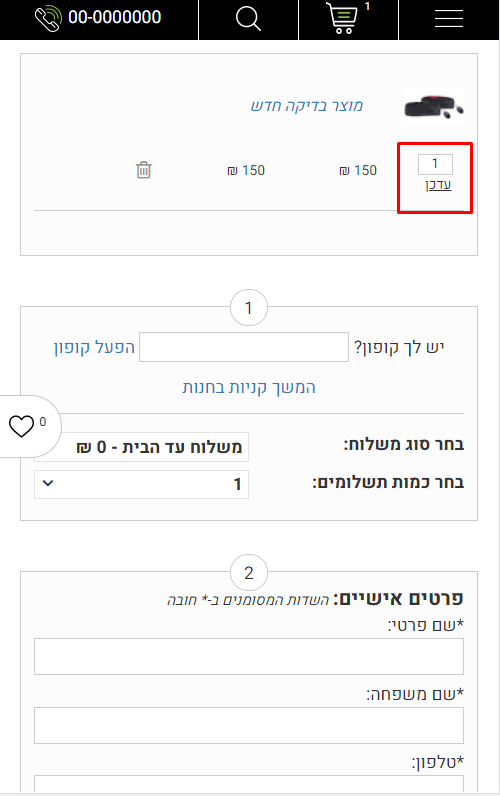Click the product thumbnail image
The height and width of the screenshot is (796, 500).
tap(434, 106)
